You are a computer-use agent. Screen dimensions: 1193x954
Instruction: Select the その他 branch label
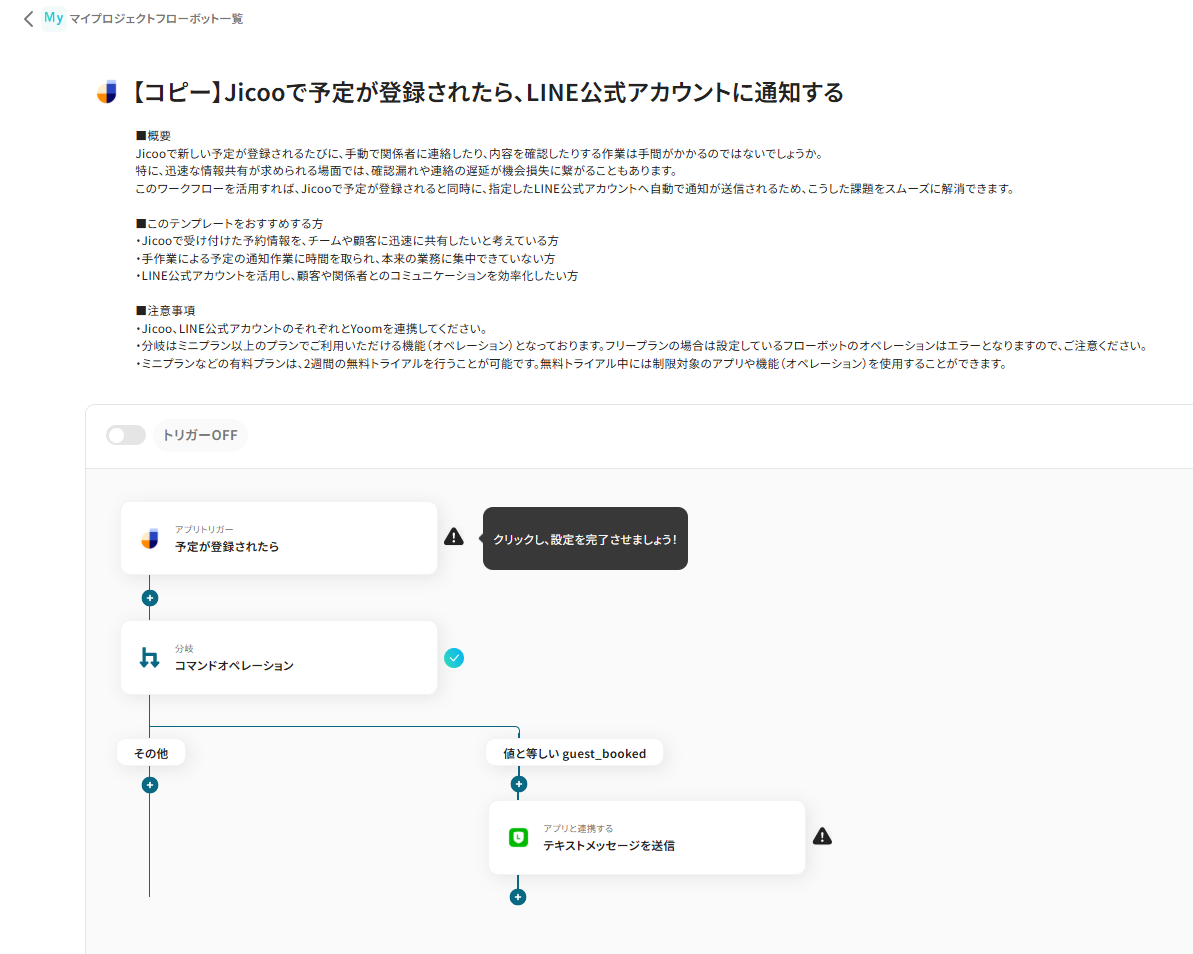pyautogui.click(x=151, y=753)
